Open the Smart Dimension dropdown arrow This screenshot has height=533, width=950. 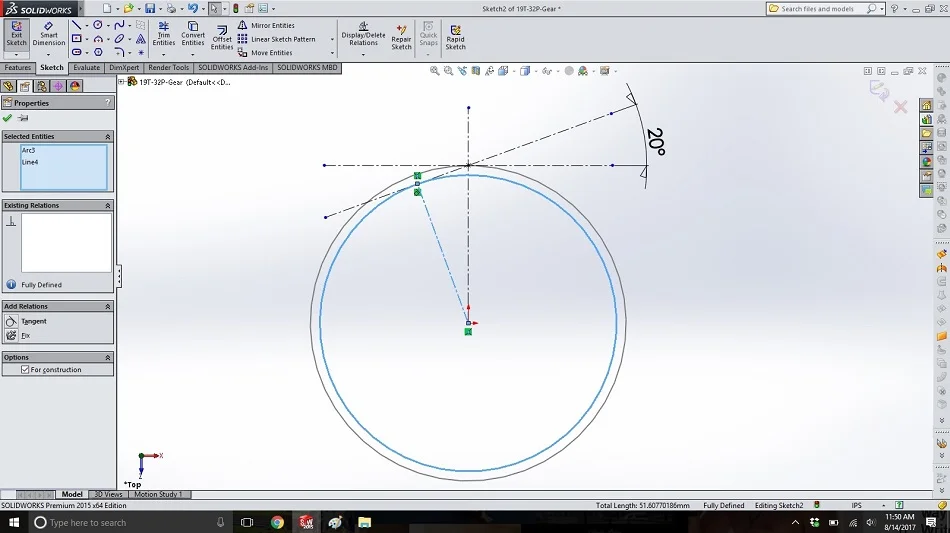click(48, 55)
